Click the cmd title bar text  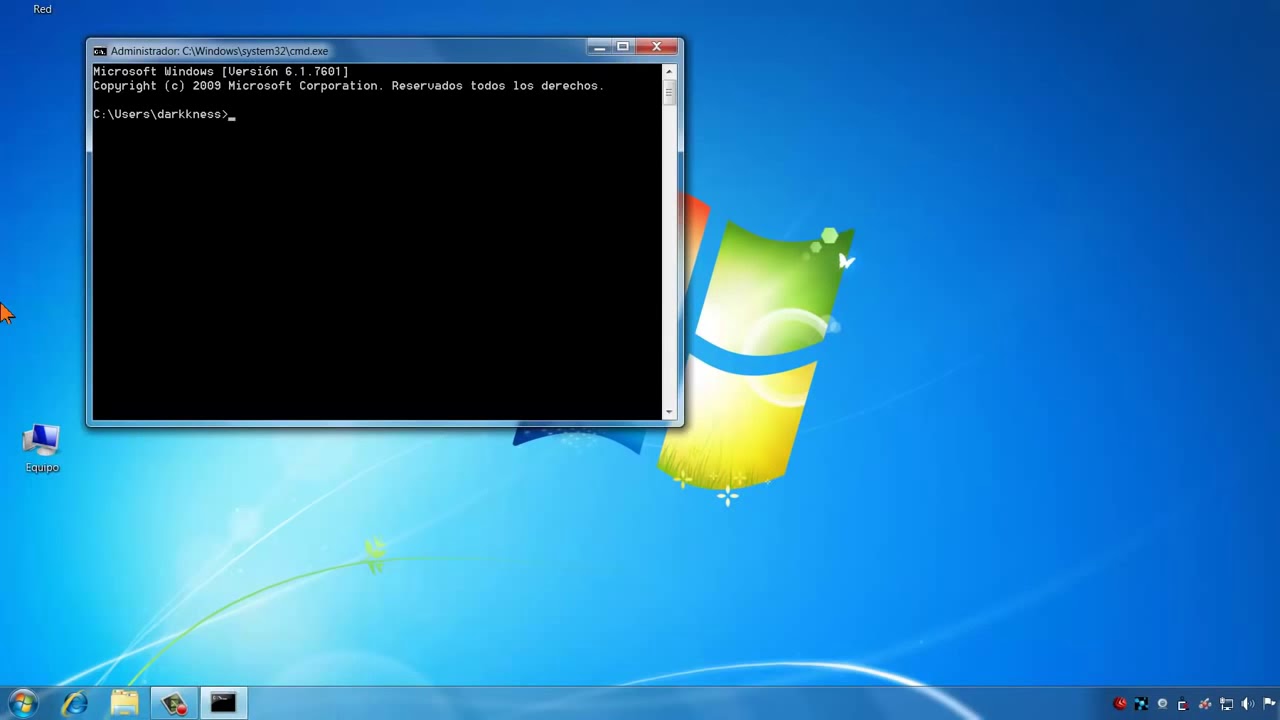pyautogui.click(x=219, y=51)
